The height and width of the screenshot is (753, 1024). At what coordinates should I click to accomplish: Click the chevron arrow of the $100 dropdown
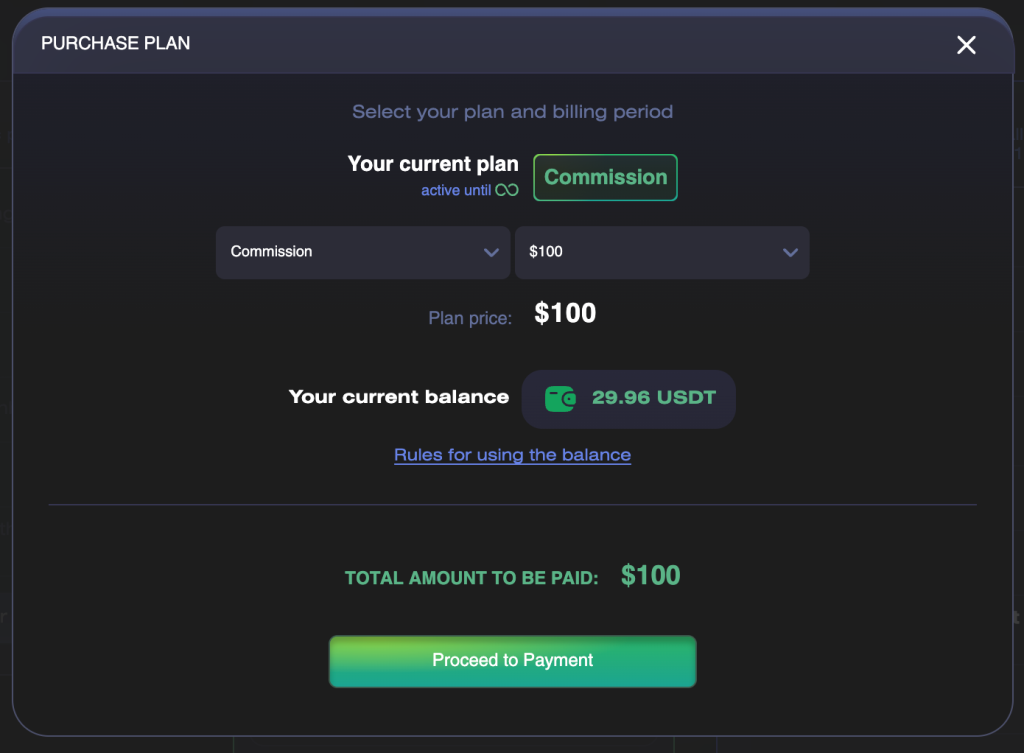click(790, 252)
